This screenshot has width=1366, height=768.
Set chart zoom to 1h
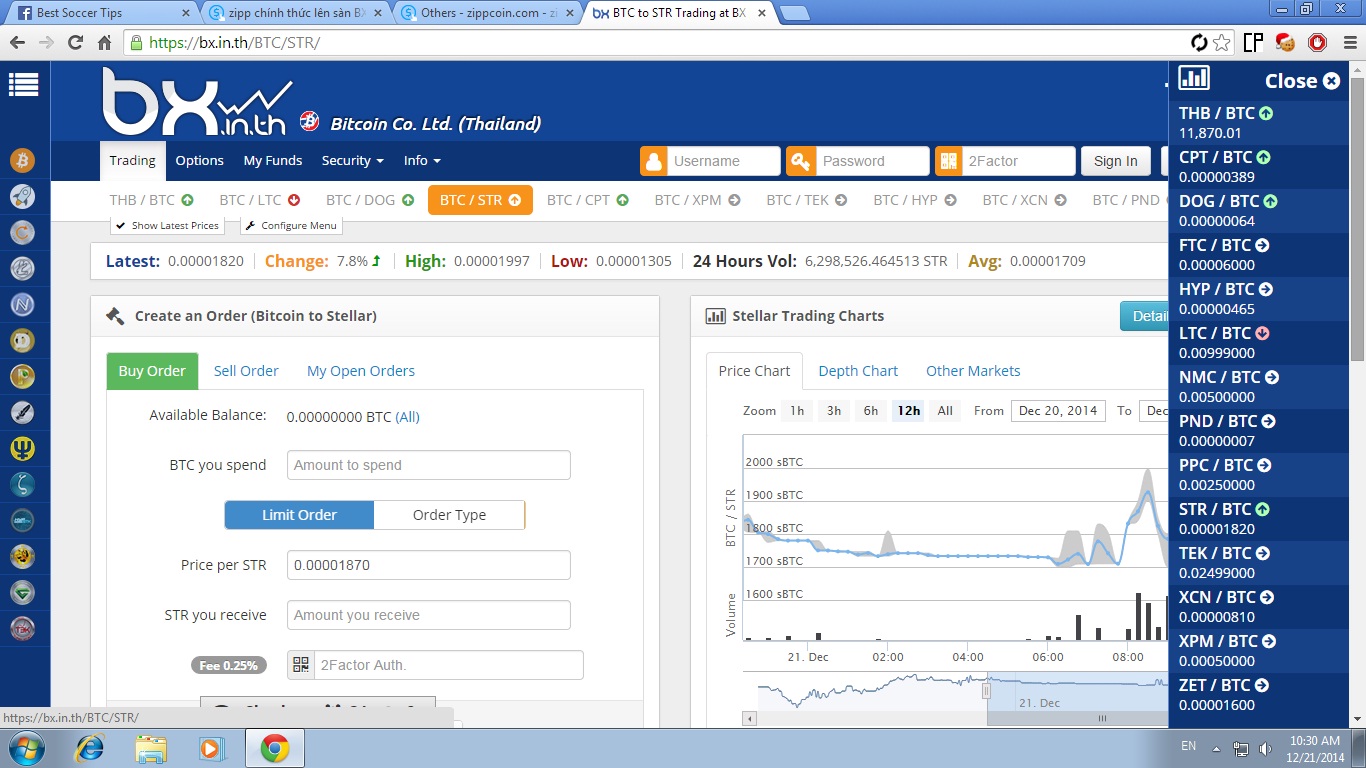[797, 411]
